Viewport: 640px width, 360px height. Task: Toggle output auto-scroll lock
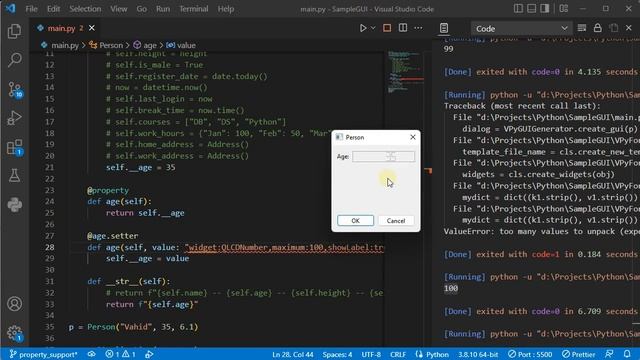(597, 28)
